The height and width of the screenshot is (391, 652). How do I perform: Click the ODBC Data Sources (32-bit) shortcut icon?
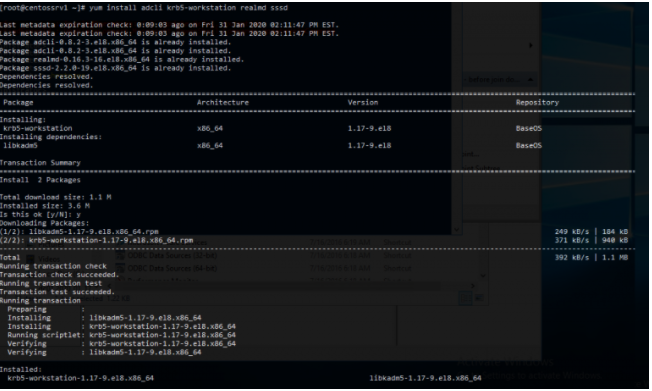click(120, 255)
